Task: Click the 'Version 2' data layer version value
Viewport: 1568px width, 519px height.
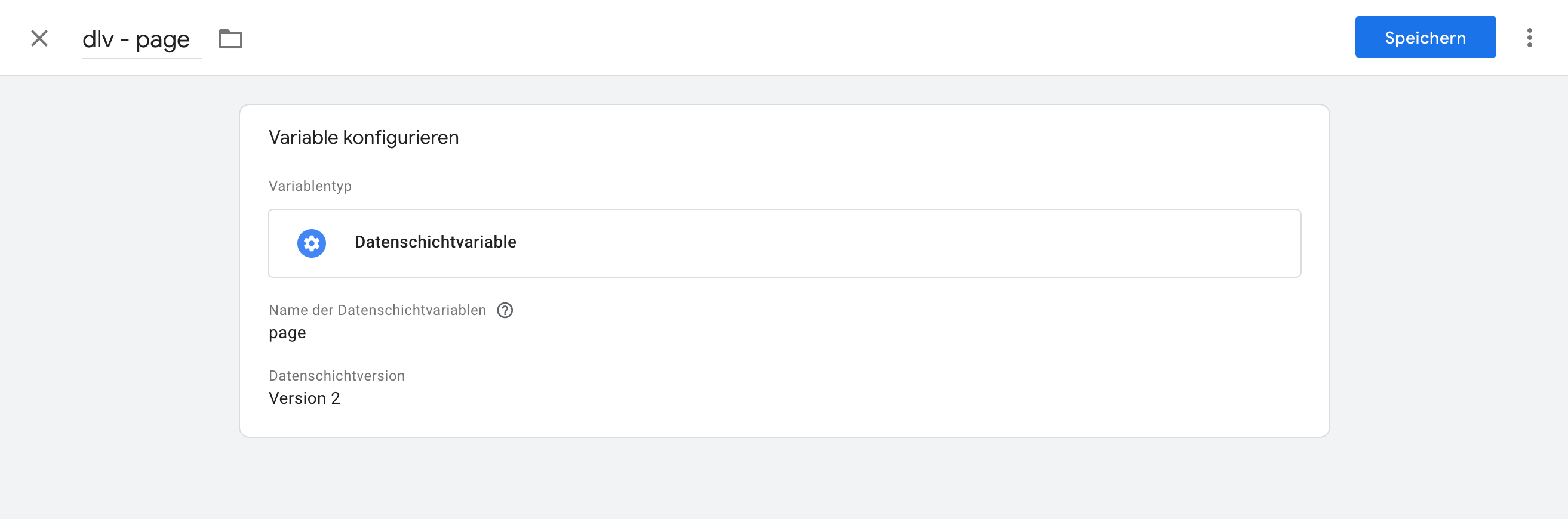Action: [x=305, y=398]
